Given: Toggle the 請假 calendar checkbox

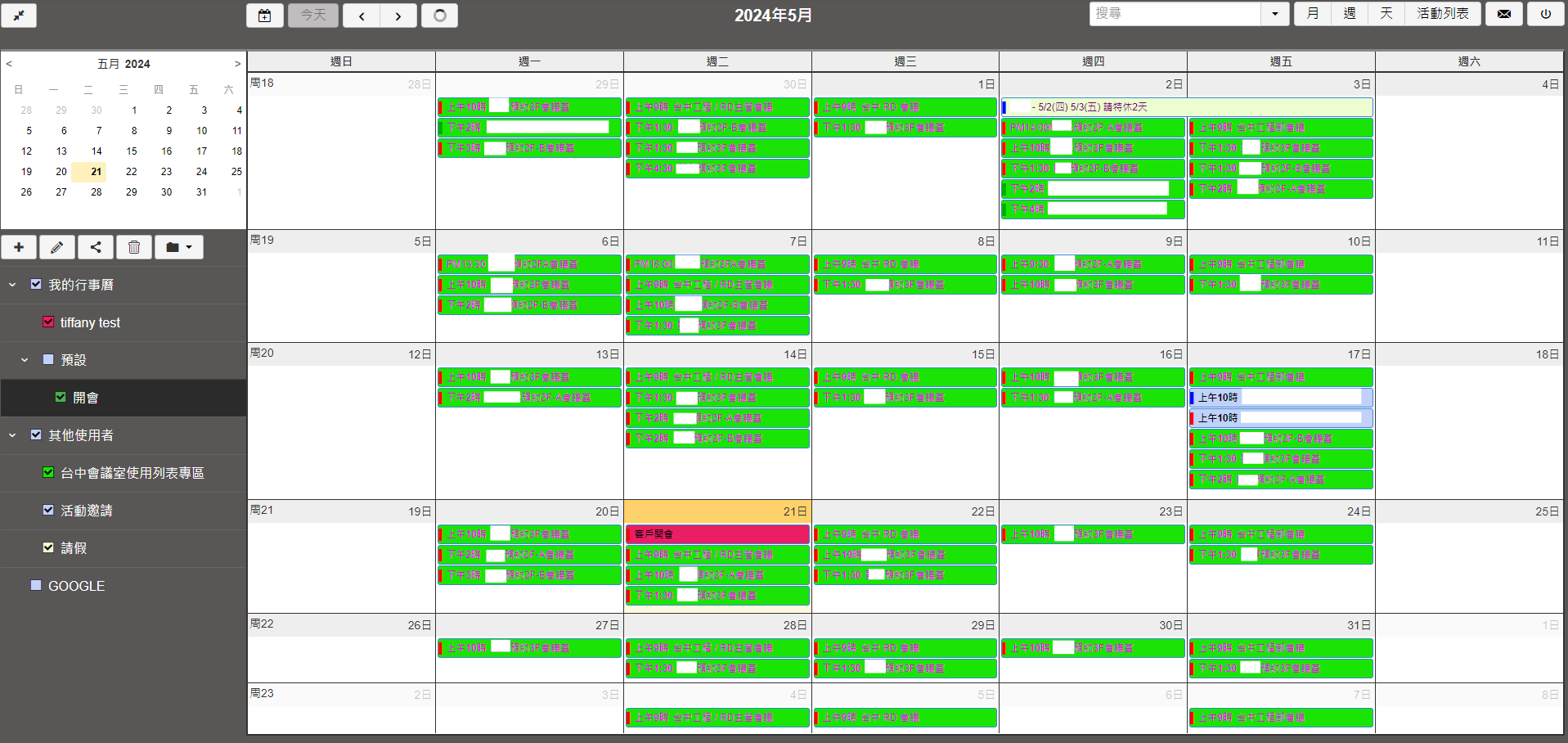Looking at the screenshot, I should [48, 548].
